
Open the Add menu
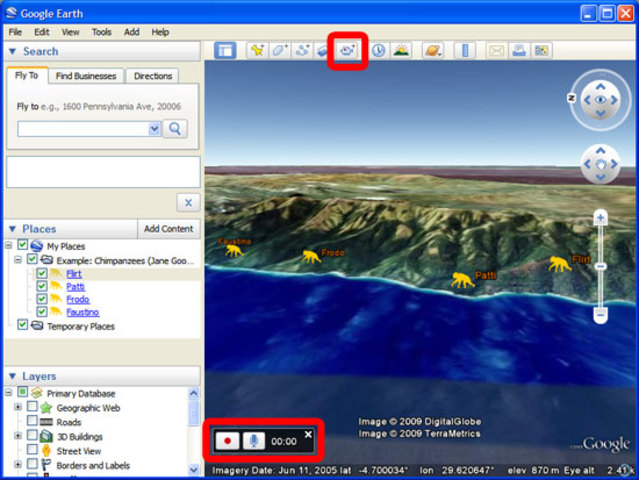pyautogui.click(x=132, y=32)
